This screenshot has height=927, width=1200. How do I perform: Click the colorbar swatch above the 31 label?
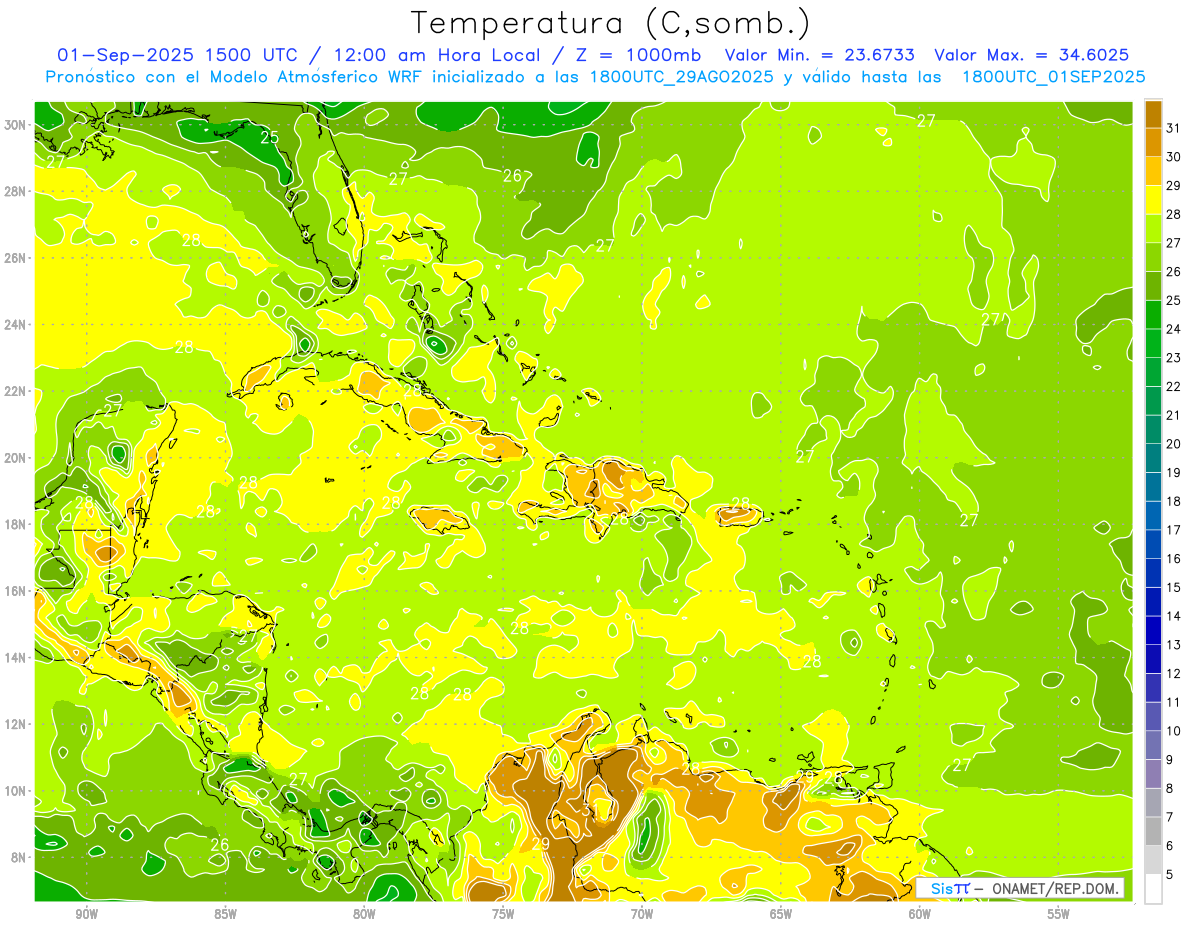[1154, 114]
